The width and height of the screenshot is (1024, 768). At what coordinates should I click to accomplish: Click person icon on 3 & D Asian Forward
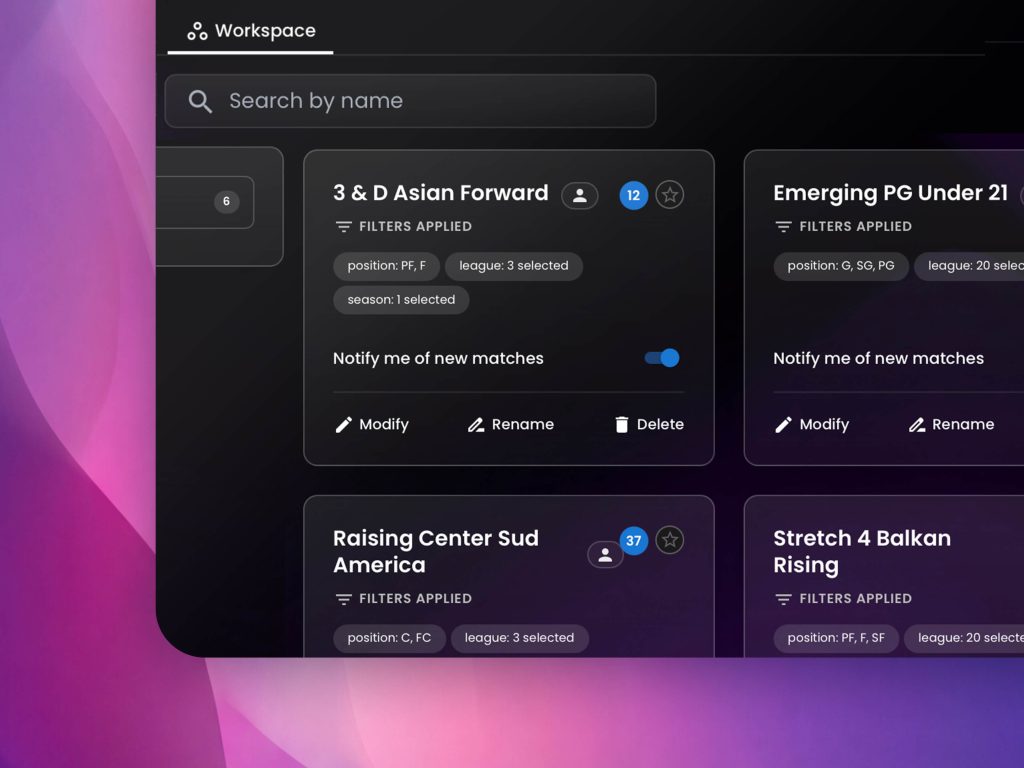click(x=579, y=196)
